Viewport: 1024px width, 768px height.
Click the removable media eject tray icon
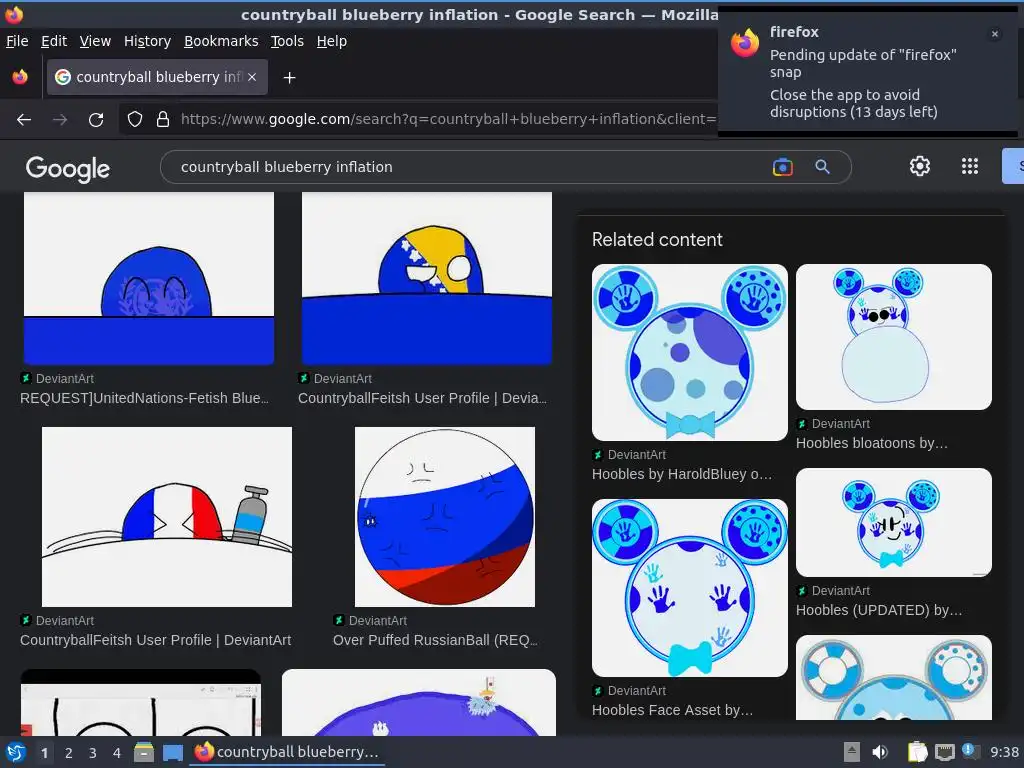(852, 752)
